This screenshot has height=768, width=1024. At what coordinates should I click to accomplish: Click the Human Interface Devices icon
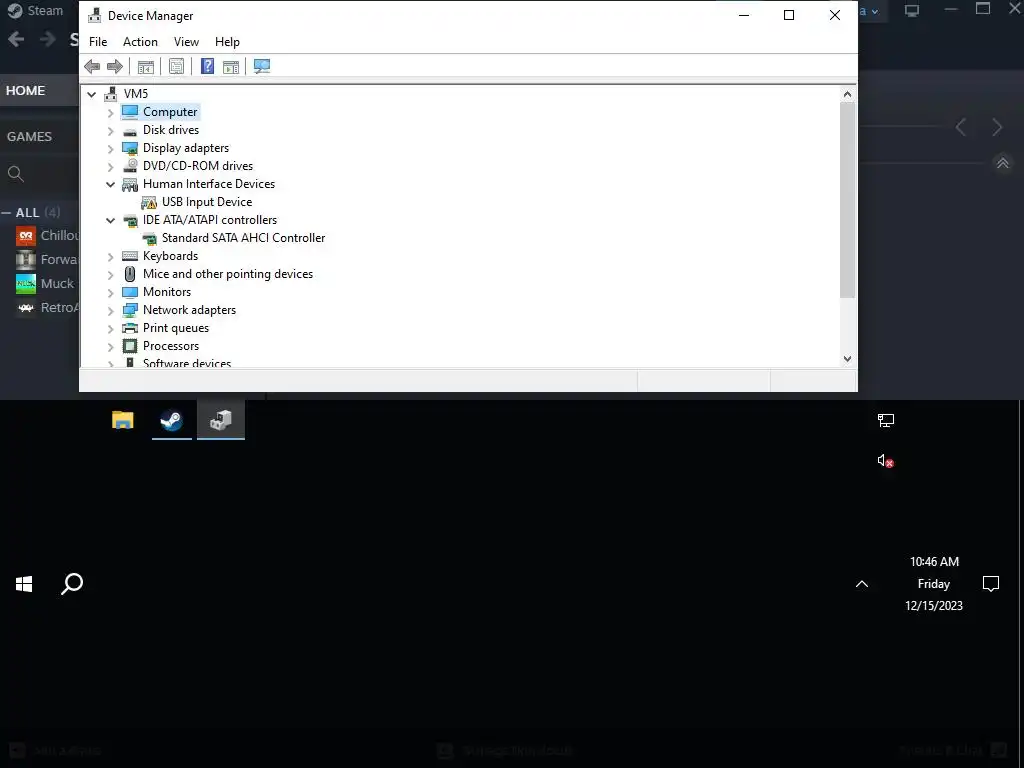(130, 184)
